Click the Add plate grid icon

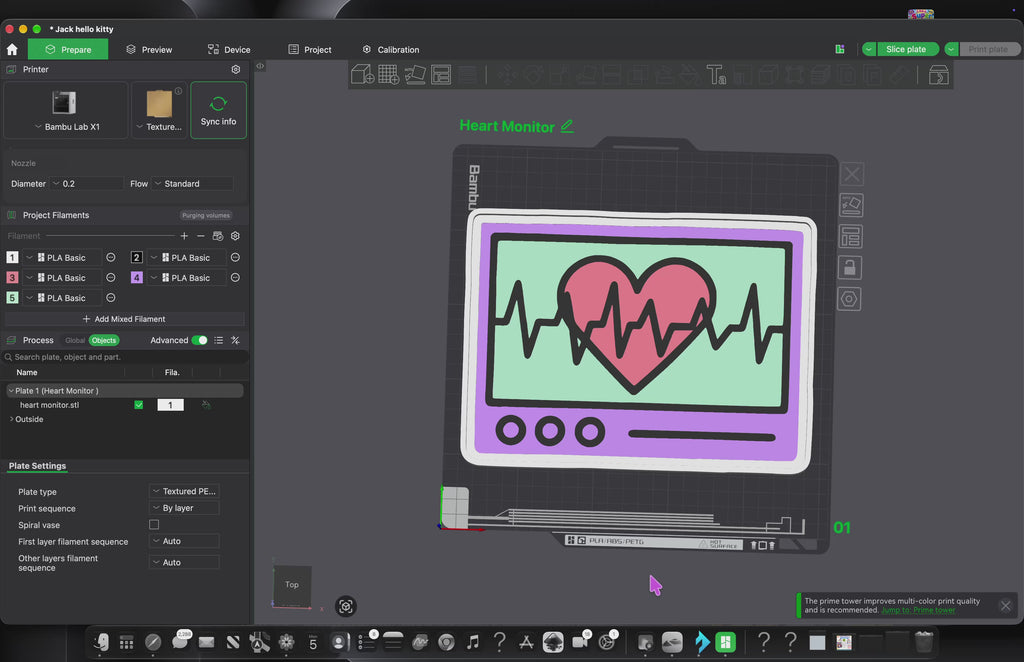[x=389, y=75]
